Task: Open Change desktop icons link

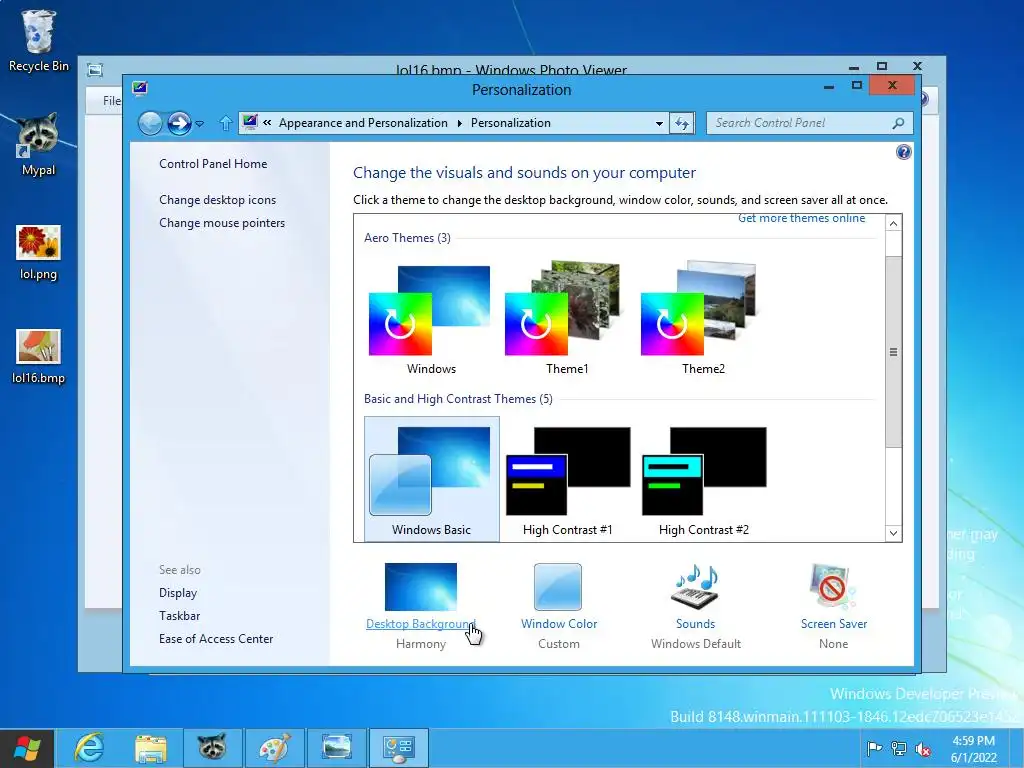Action: click(217, 200)
